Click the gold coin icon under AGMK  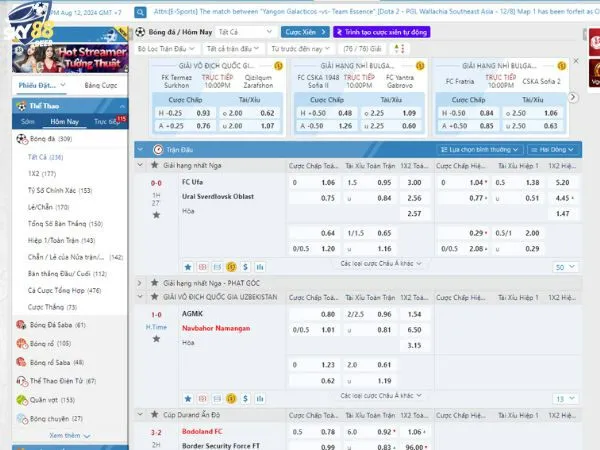[231, 399]
